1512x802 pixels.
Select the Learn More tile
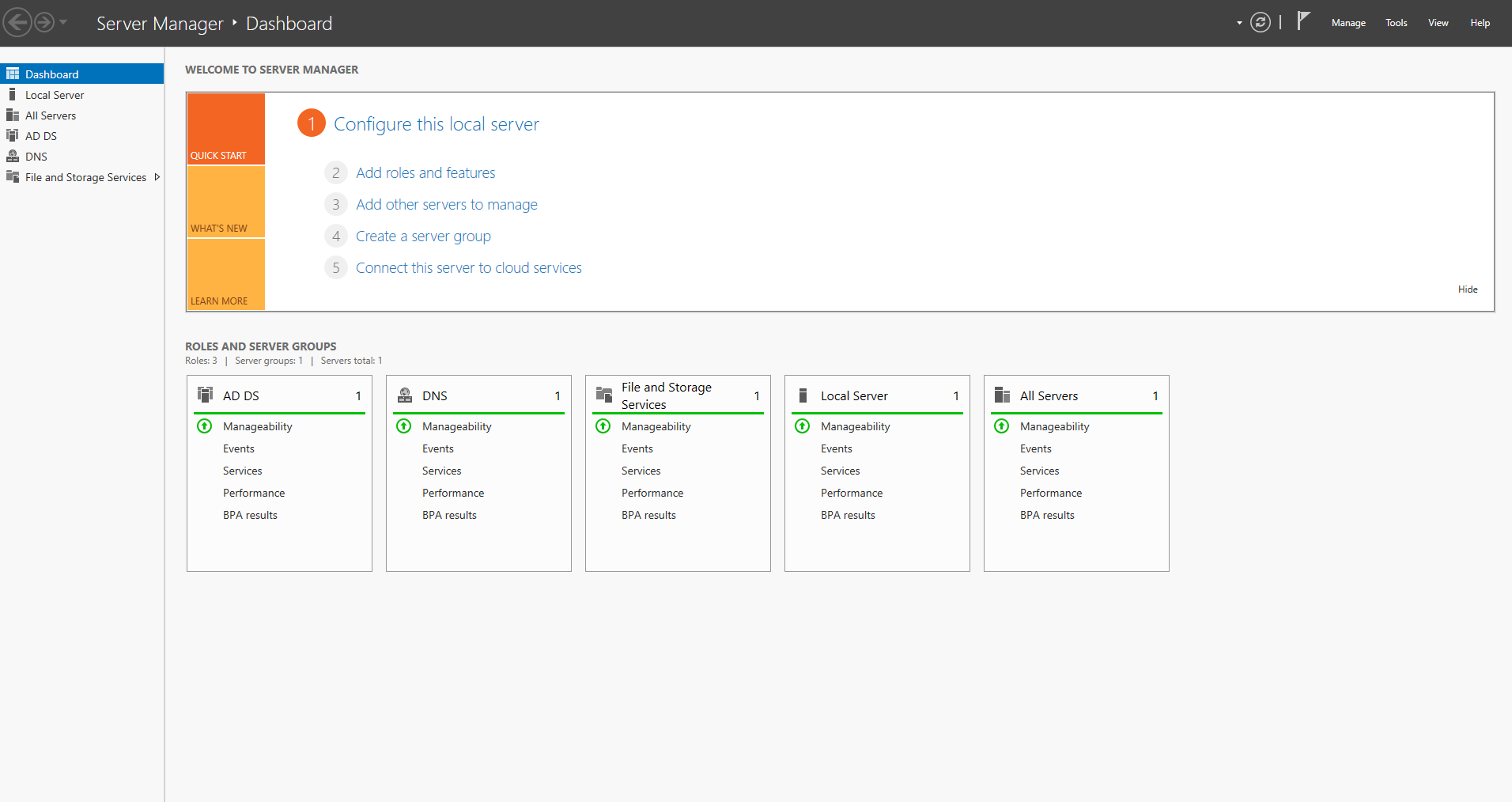(226, 274)
